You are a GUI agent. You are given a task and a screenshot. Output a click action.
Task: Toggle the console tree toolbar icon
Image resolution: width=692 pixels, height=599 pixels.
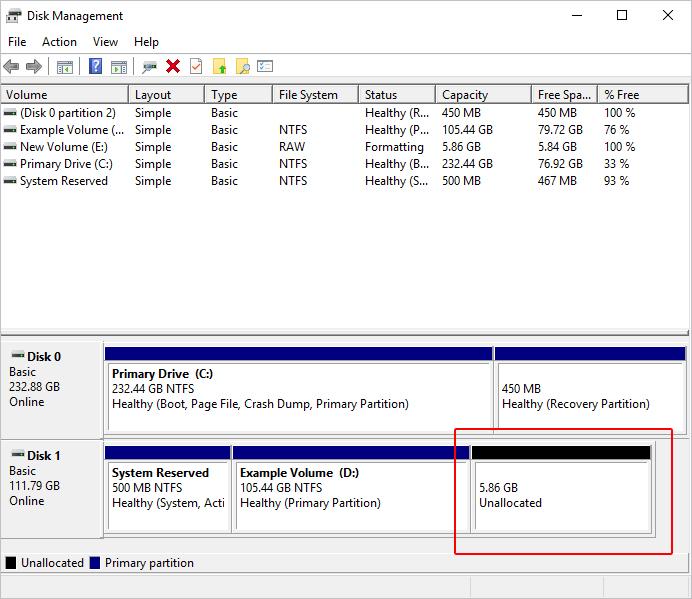(65, 67)
